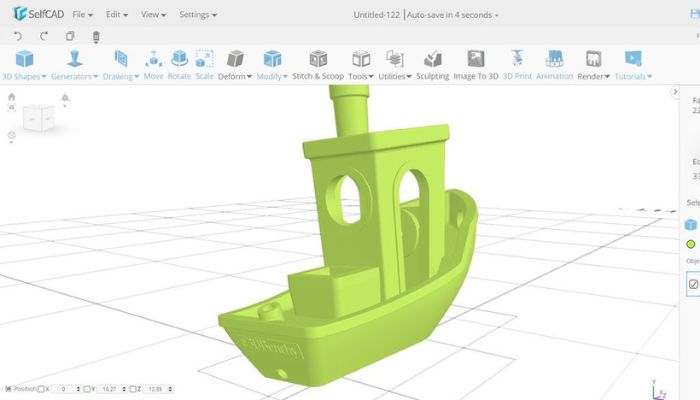Viewport: 700px width, 400px height.
Task: Open the view mode dropdown below the sphere icon
Action: click(x=12, y=142)
